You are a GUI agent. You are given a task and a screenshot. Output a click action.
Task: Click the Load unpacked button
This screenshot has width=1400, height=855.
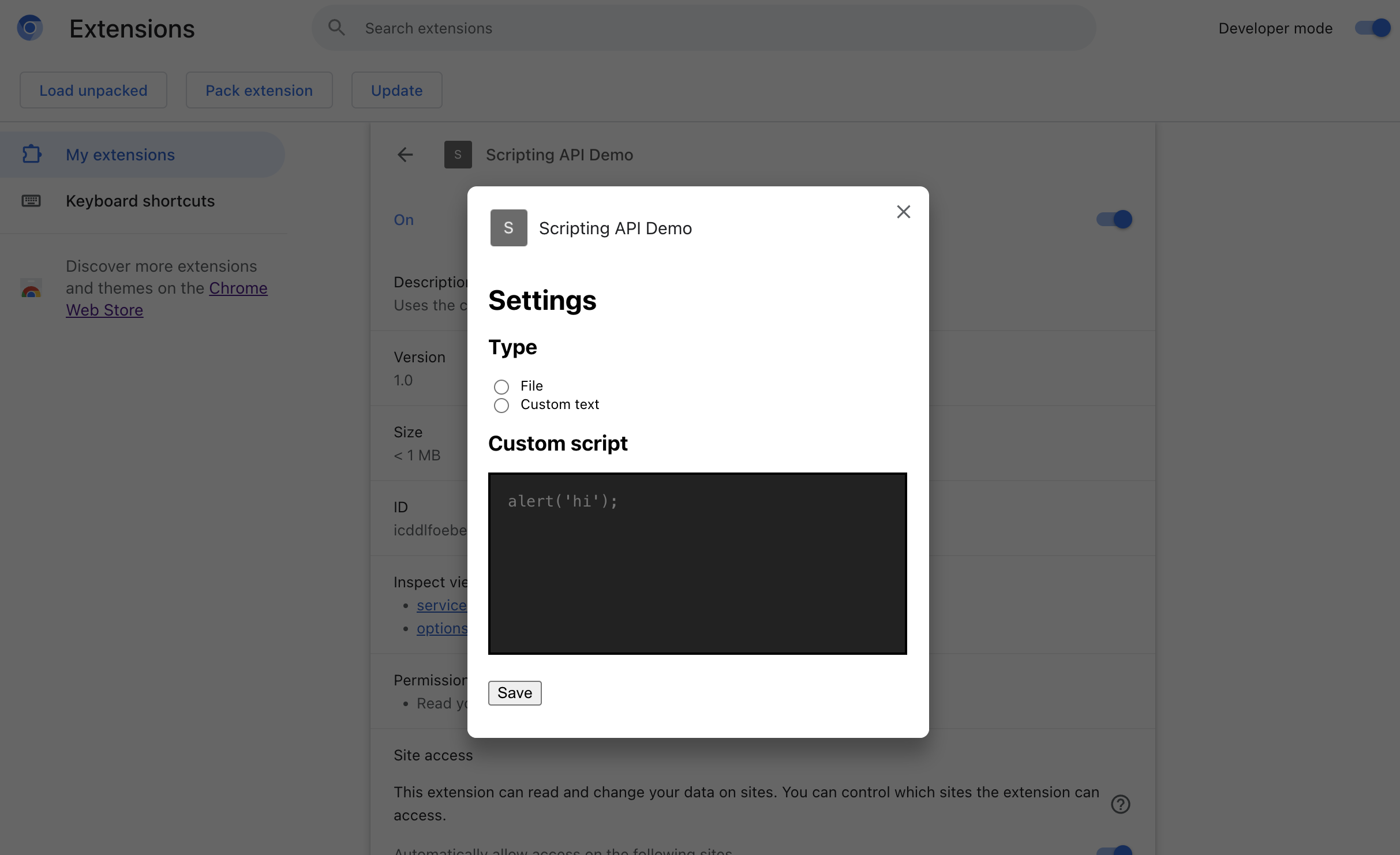tap(93, 89)
